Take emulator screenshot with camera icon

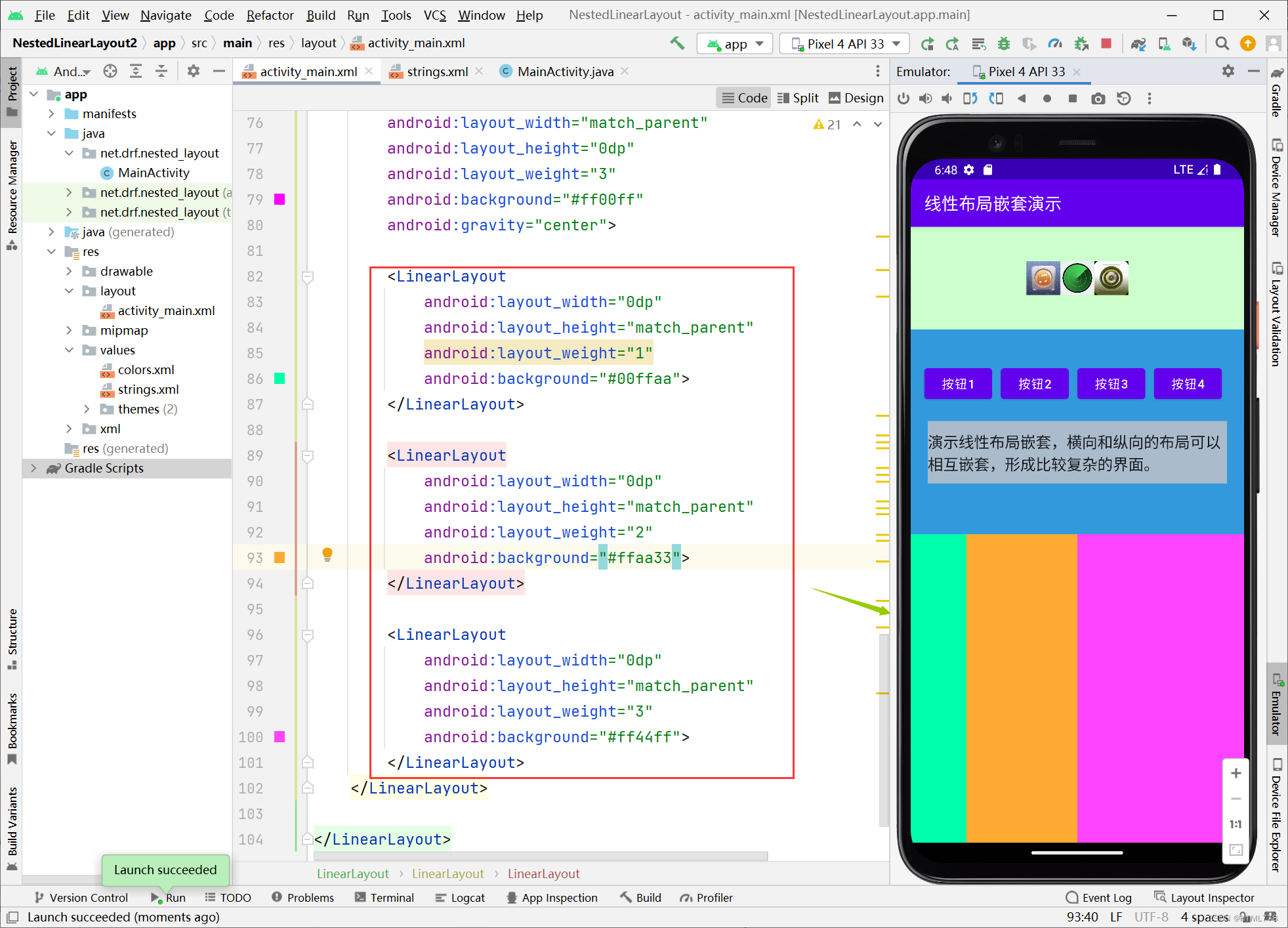pos(1098,98)
